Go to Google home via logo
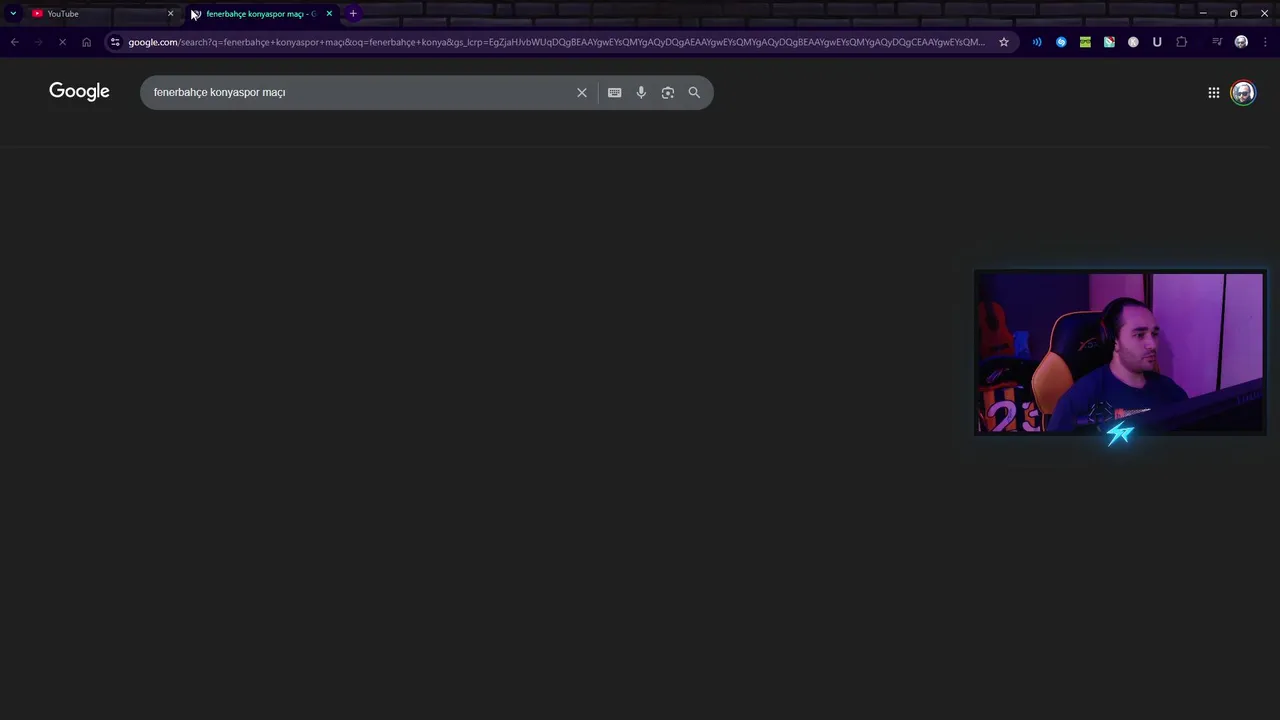 79,91
